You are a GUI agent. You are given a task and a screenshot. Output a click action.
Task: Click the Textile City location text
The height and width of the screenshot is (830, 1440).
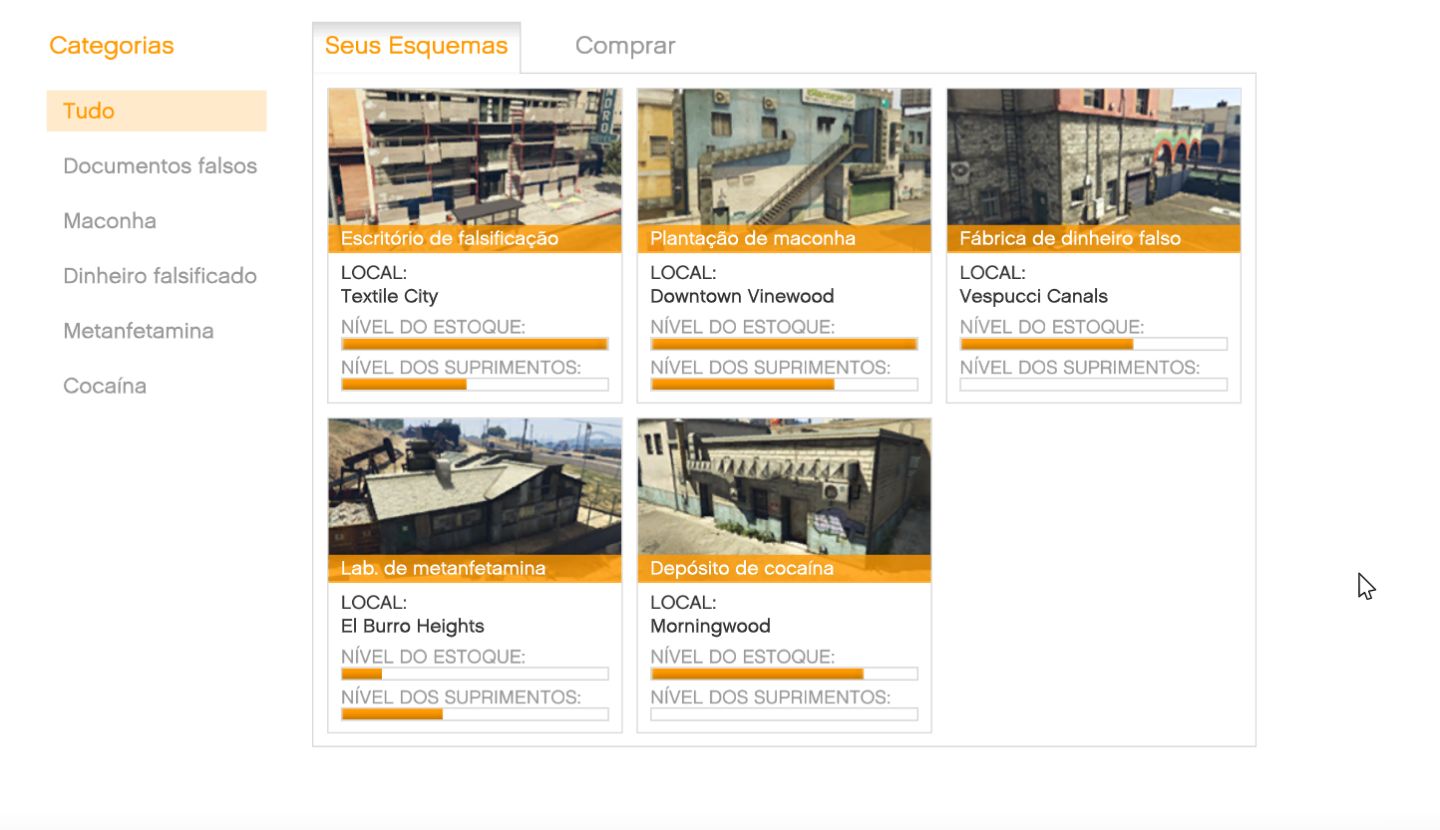[389, 297]
